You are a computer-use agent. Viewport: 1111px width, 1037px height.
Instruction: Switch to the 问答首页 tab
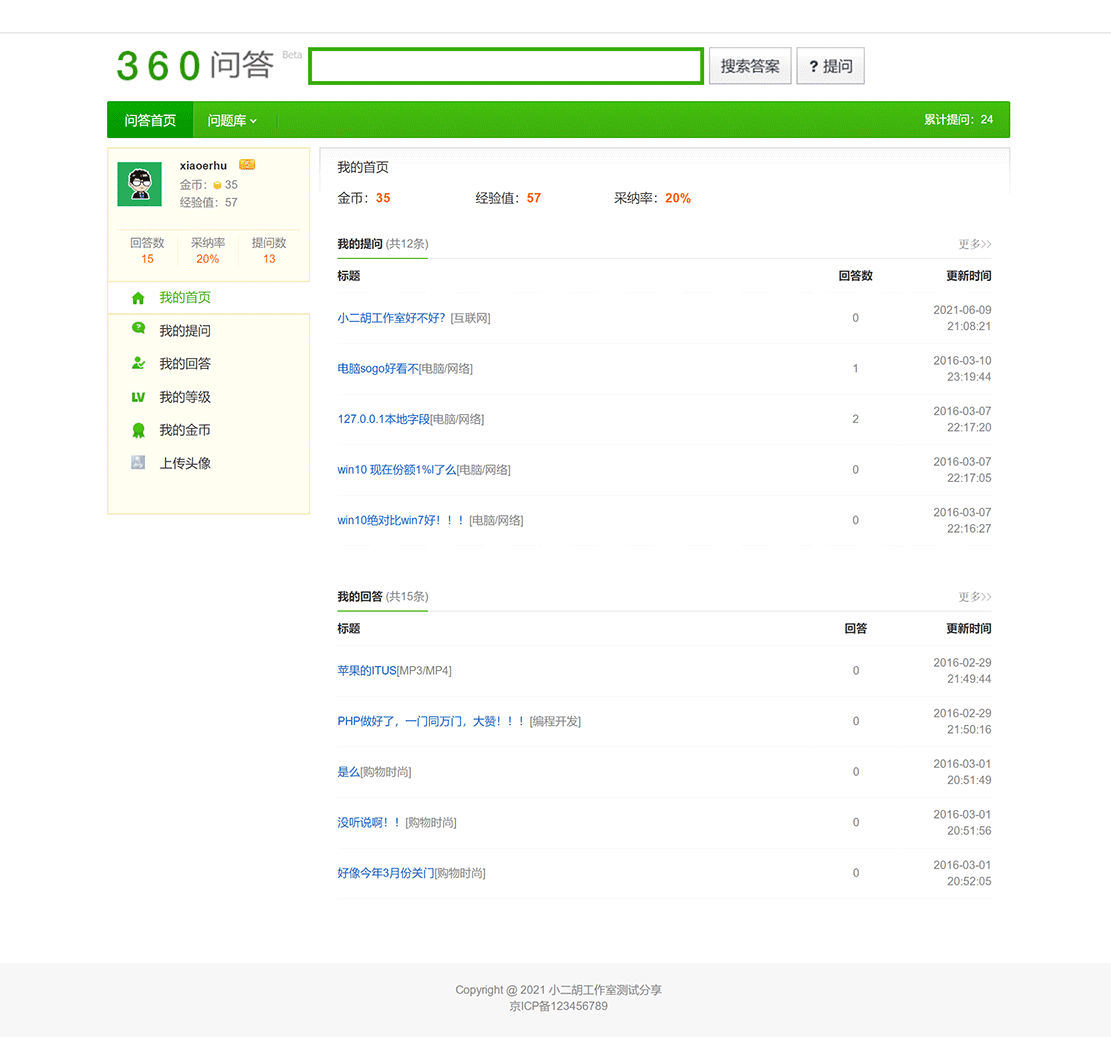coord(149,119)
